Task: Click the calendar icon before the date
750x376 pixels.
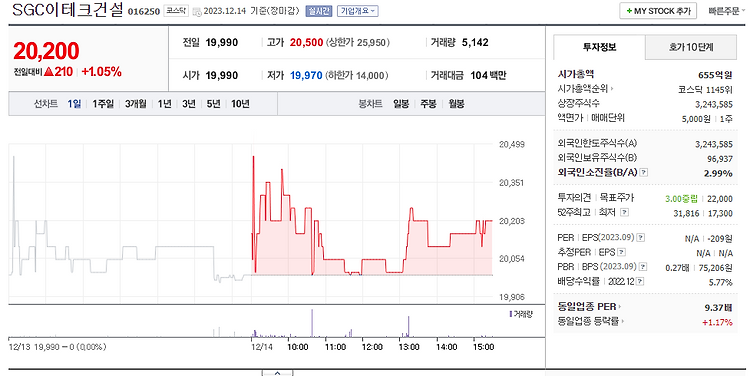Action: click(x=197, y=11)
